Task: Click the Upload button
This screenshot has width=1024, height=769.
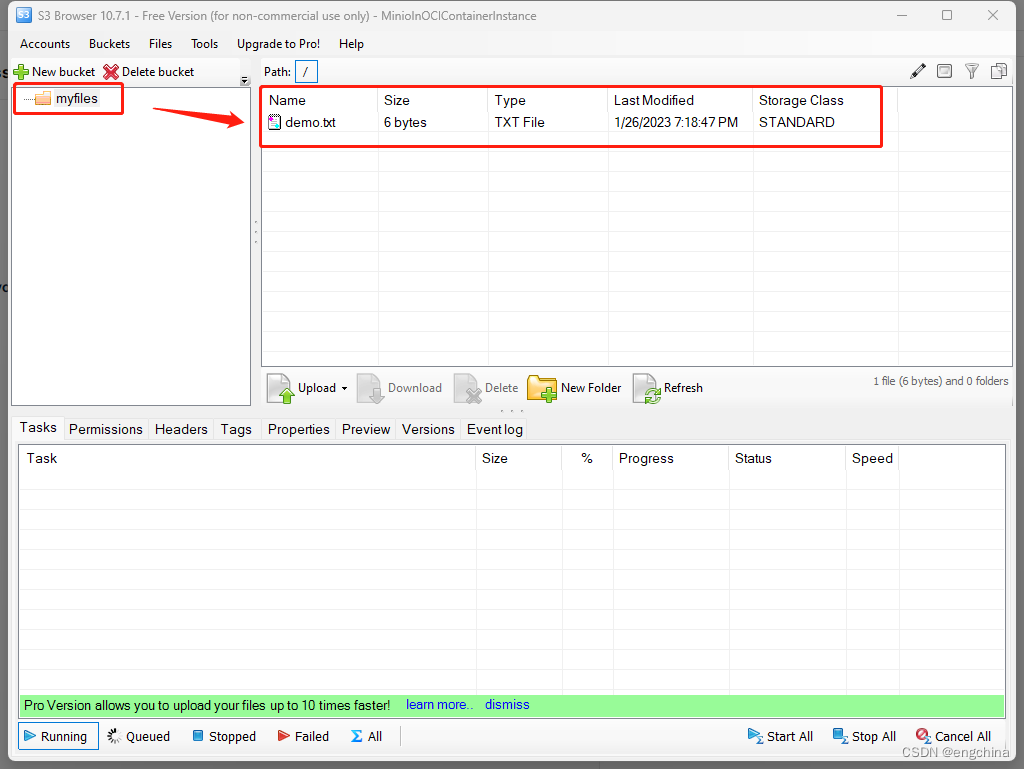Action: click(303, 388)
